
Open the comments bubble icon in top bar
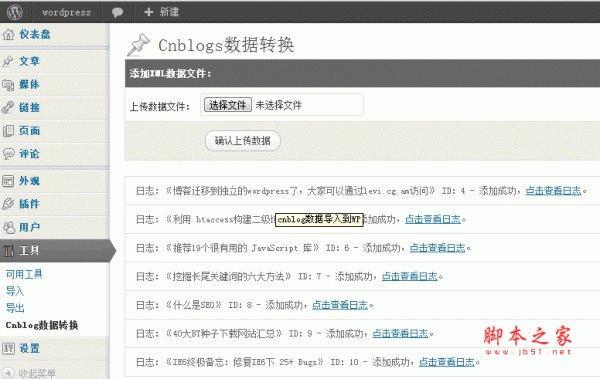pos(117,12)
